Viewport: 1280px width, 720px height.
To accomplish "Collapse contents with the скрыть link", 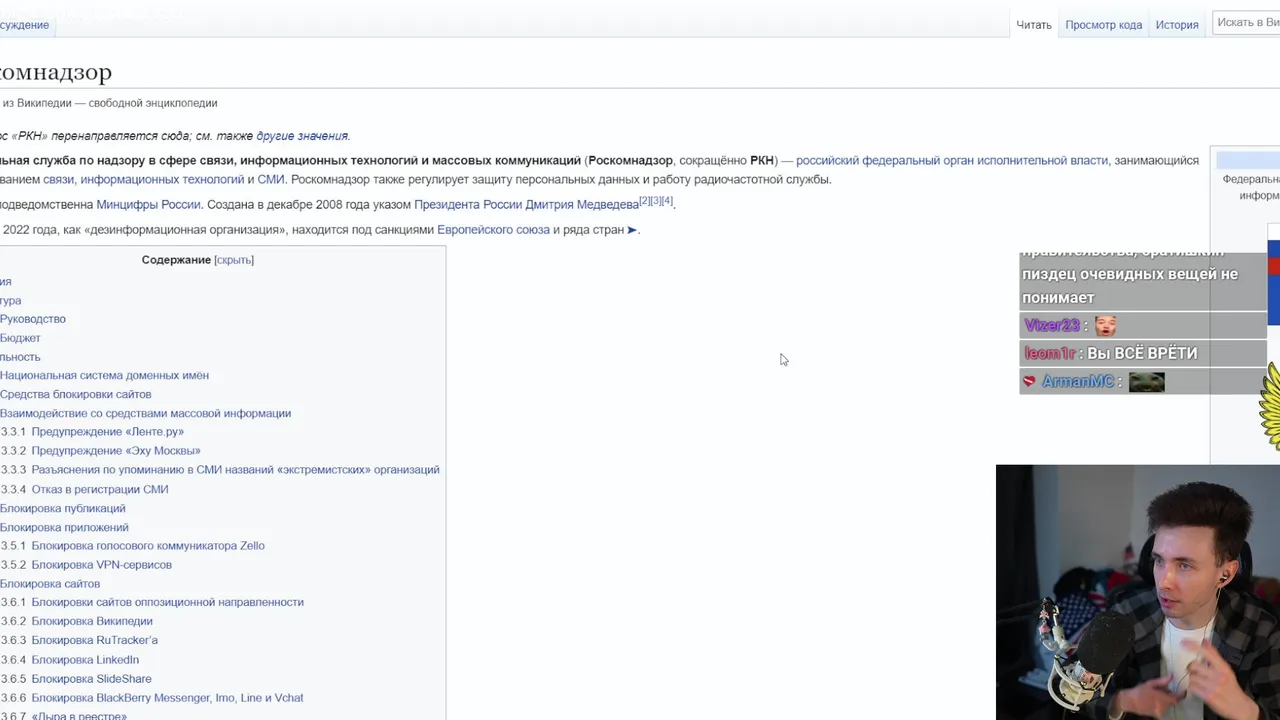I will pos(234,260).
